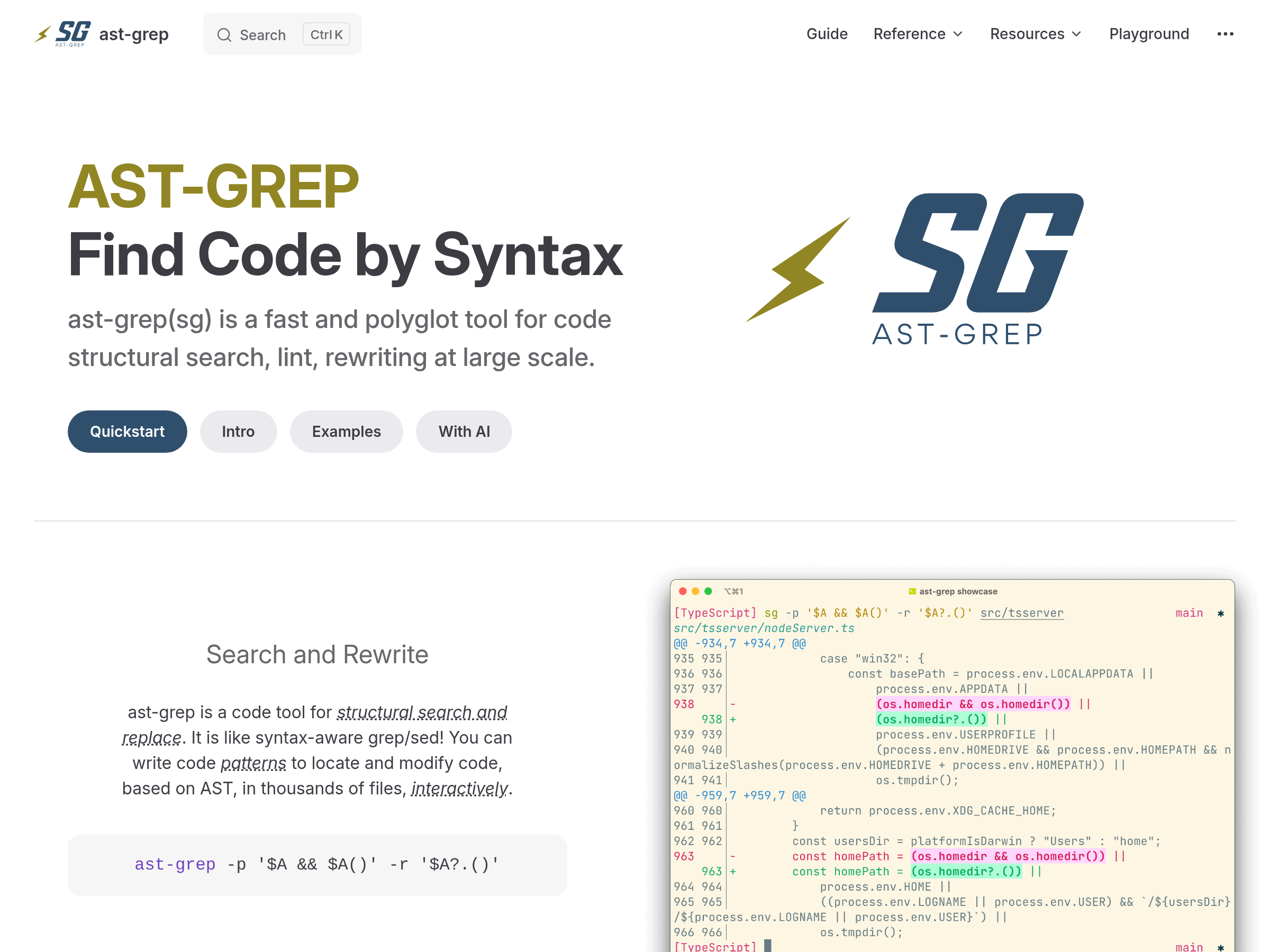Click the search magnifier icon
Viewport: 1270px width, 952px height.
[224, 35]
